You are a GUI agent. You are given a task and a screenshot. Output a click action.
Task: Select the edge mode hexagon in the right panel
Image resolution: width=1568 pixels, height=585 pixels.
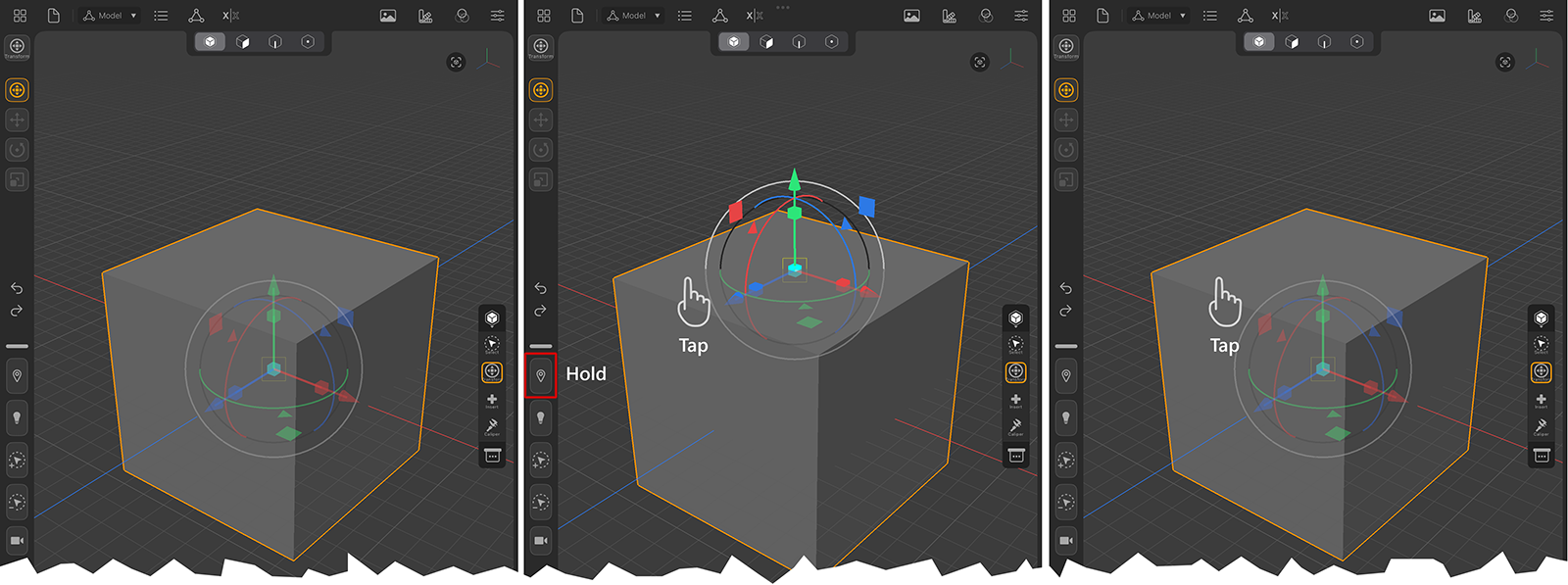[1325, 42]
